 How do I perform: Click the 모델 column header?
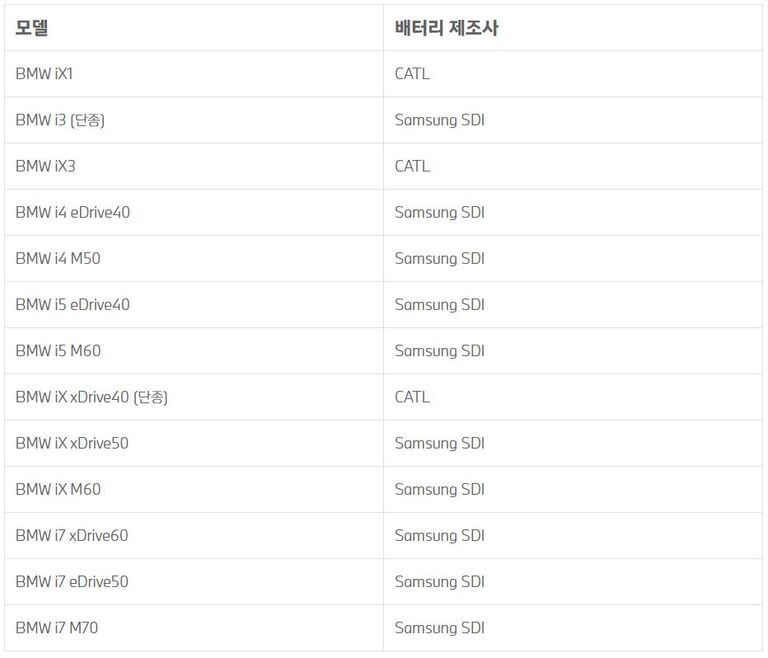coord(32,28)
